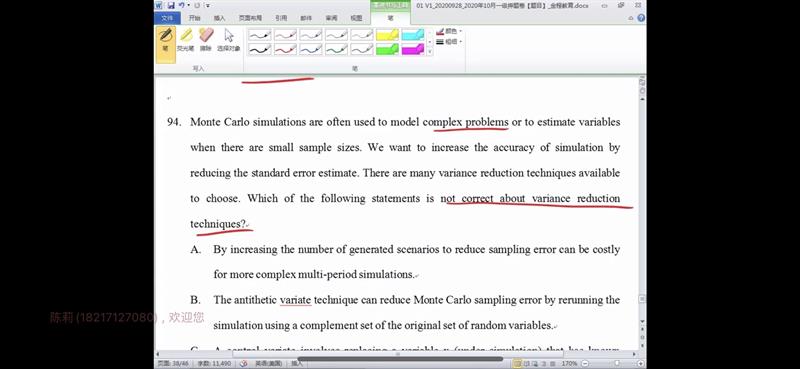Viewport: 800px width, 369px height.
Task: Pick the thin red pen style, top row
Action: [285, 35]
